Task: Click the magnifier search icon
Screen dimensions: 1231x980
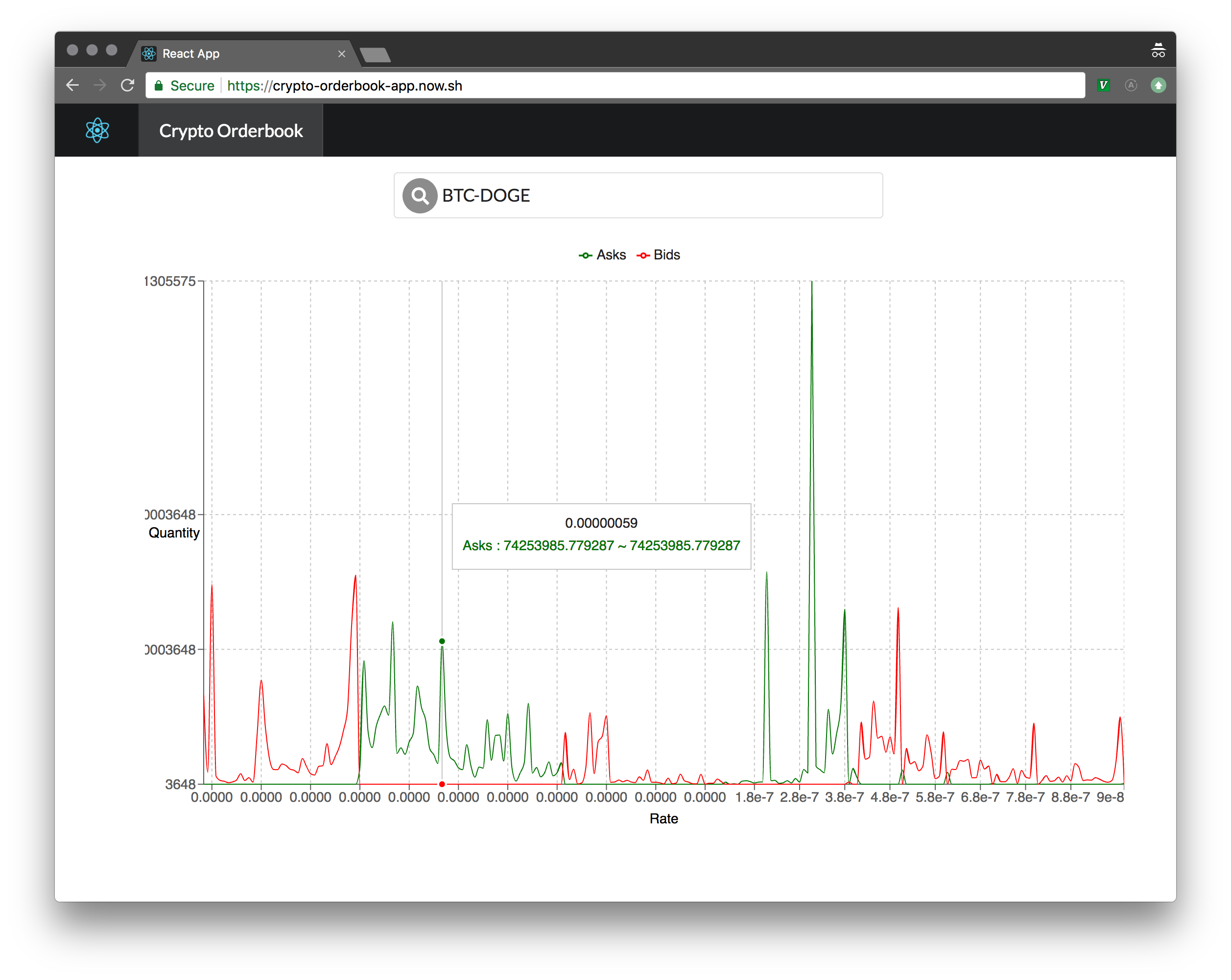Action: pyautogui.click(x=420, y=196)
